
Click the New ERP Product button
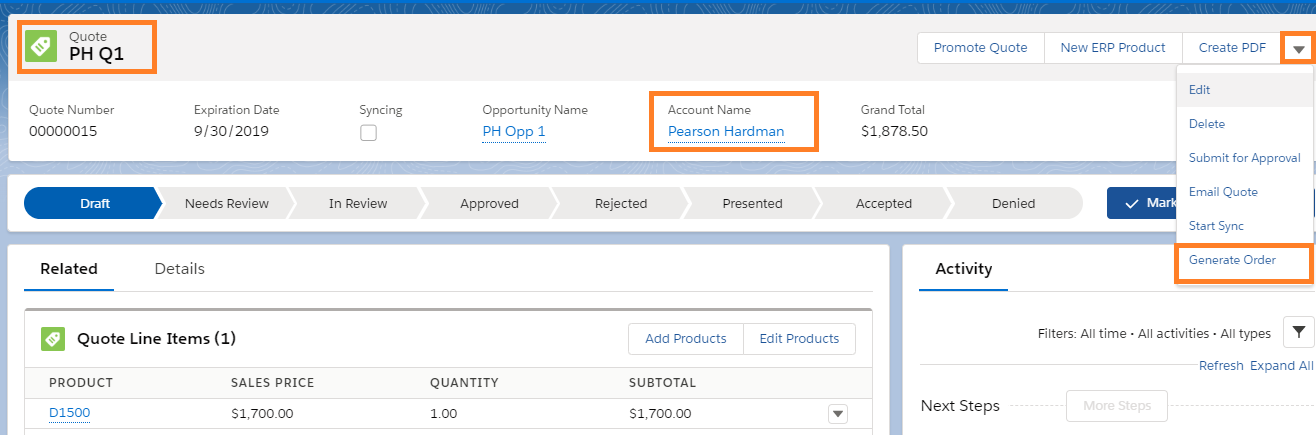1113,48
